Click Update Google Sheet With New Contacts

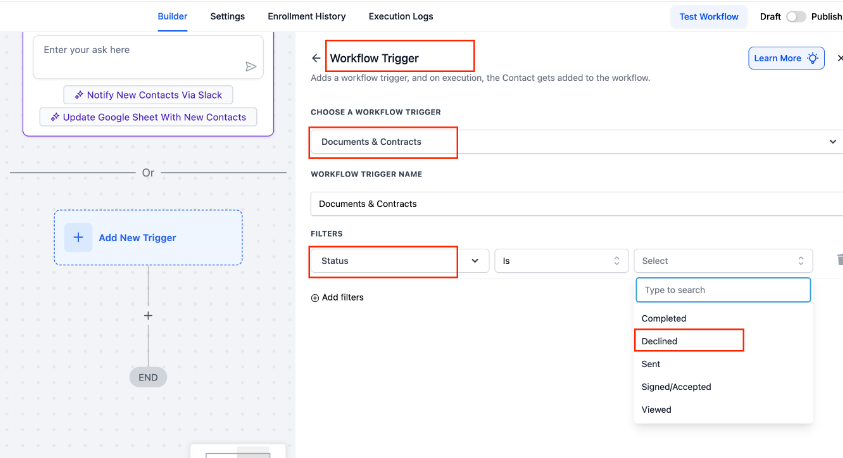click(148, 117)
